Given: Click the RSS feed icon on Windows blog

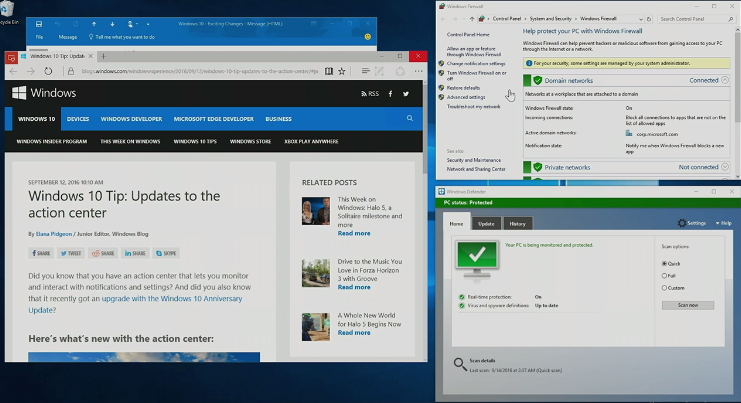Looking at the screenshot, I should [371, 93].
